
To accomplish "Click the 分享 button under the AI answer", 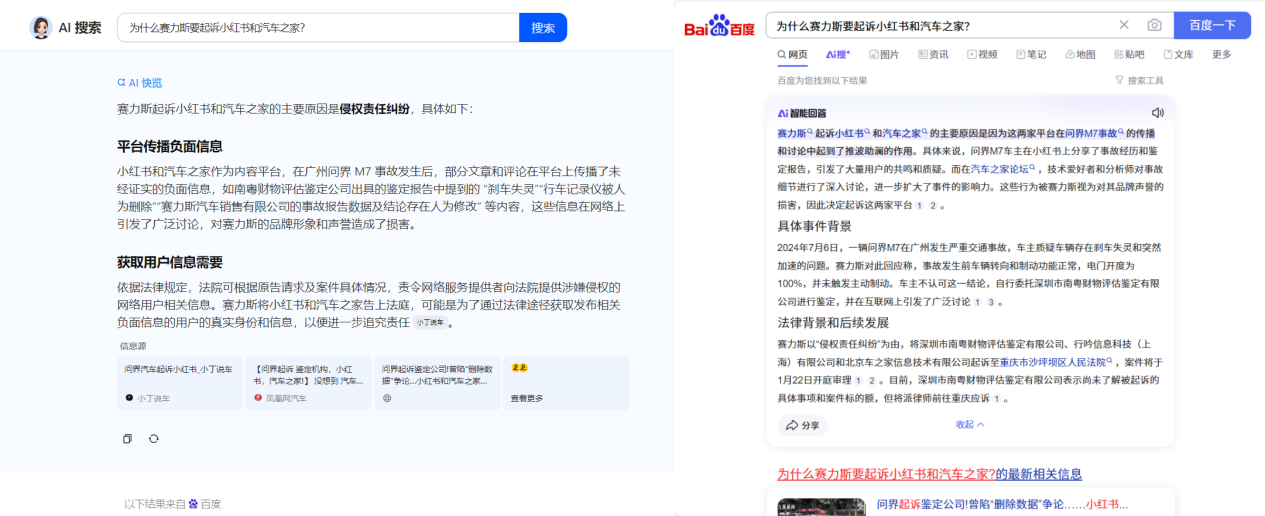I will [x=802, y=425].
